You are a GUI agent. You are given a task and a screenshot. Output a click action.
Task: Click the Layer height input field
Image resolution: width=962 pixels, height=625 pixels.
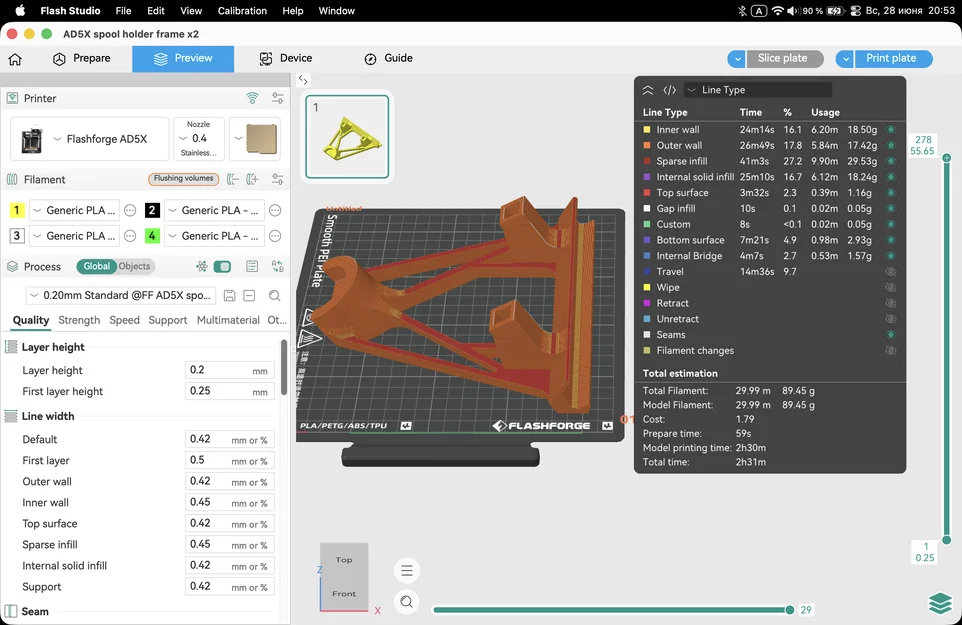[229, 370]
